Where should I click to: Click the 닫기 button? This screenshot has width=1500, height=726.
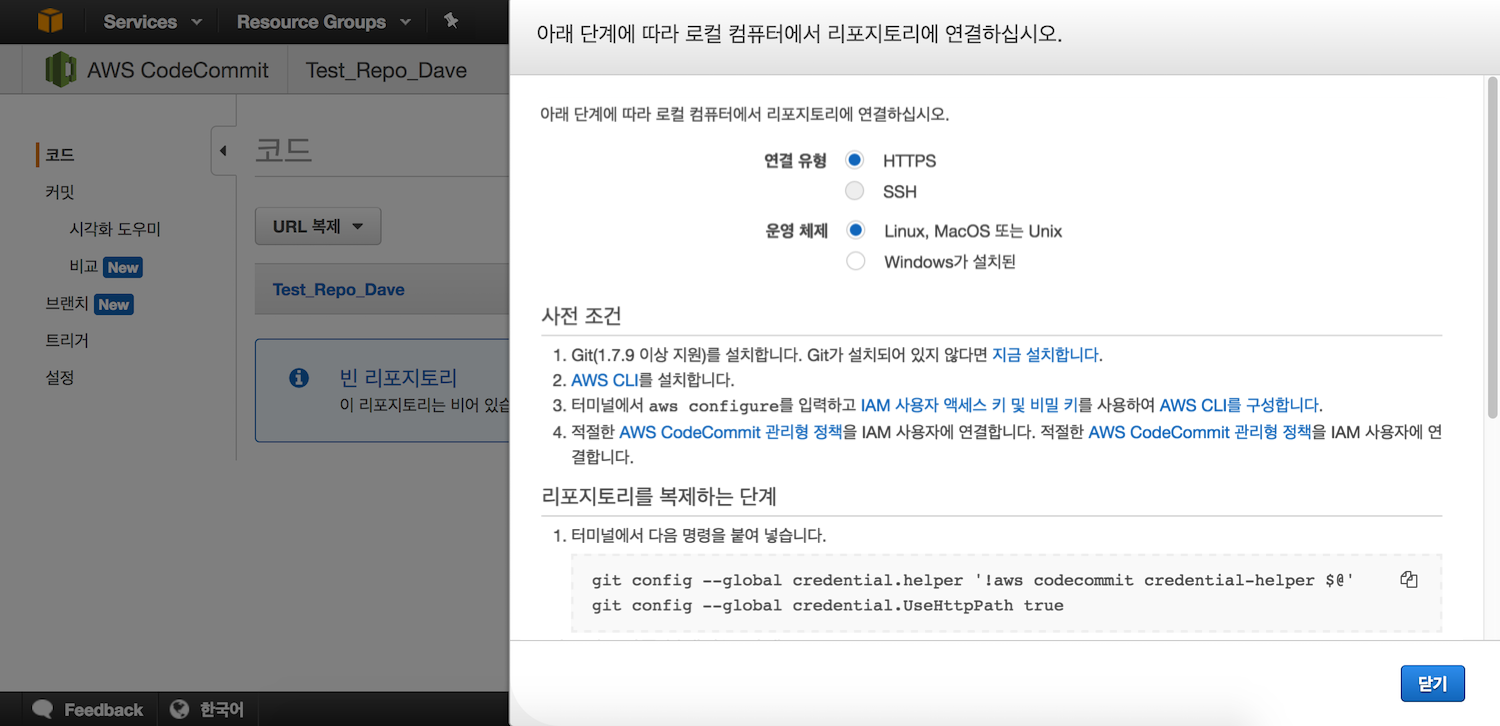[1432, 683]
